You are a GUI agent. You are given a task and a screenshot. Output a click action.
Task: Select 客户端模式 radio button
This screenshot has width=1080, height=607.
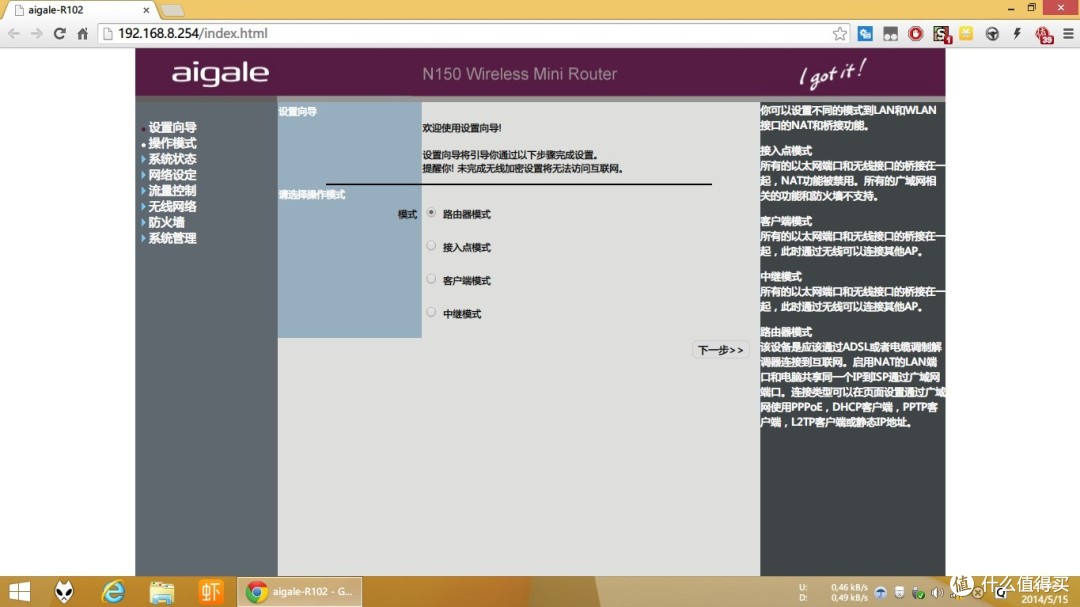coord(431,279)
